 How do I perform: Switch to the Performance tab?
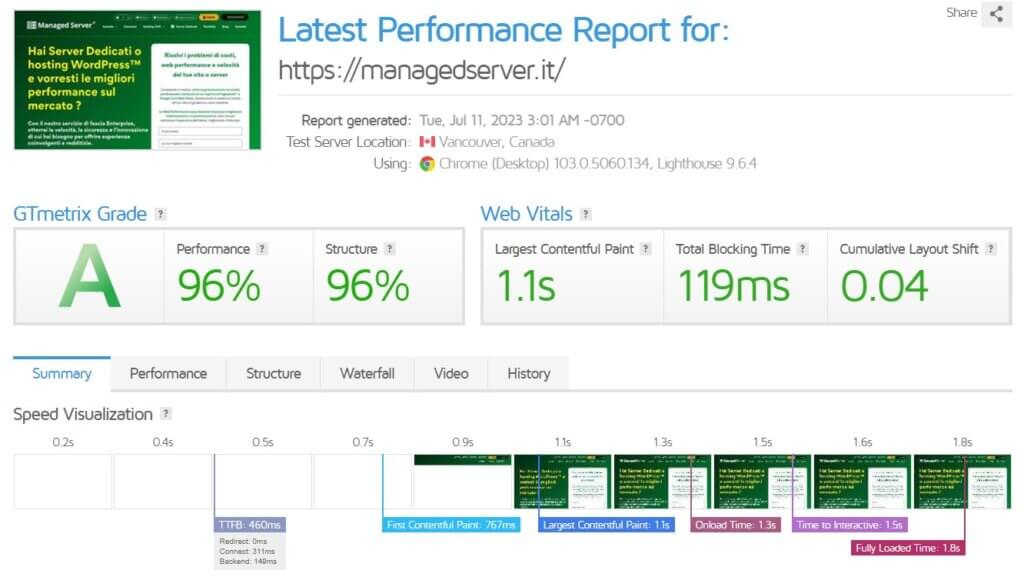168,373
